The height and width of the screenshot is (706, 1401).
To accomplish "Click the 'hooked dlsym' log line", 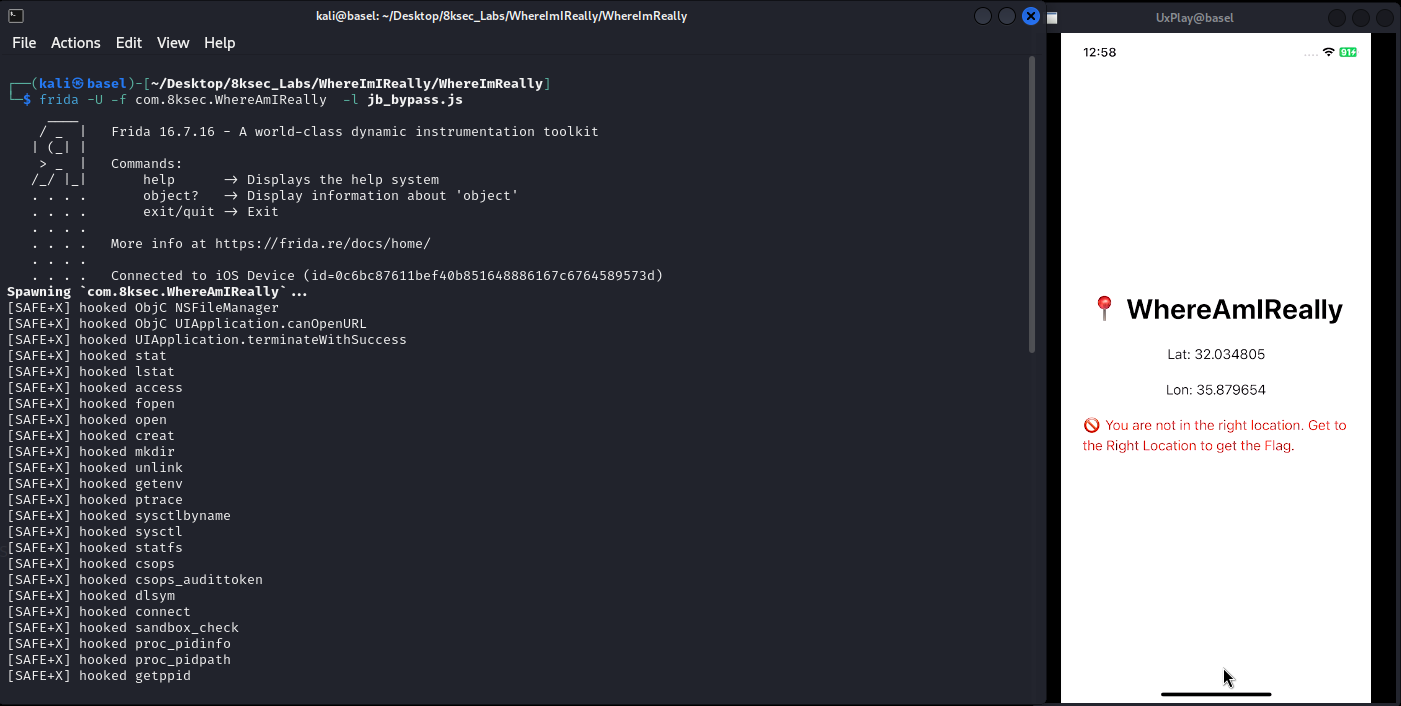I will (91, 596).
